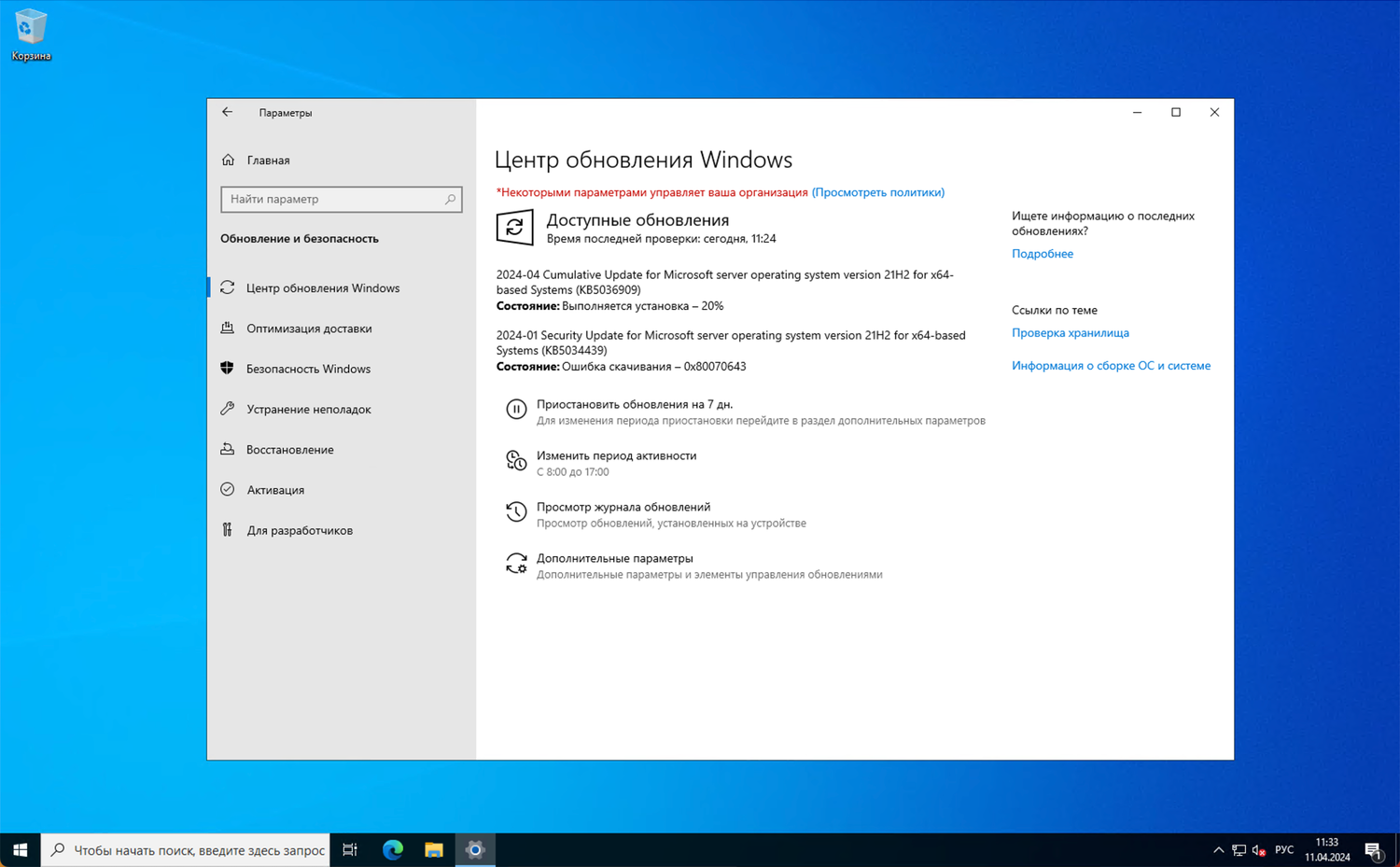Open Task View on the taskbar
This screenshot has width=1400, height=867.
point(350,850)
